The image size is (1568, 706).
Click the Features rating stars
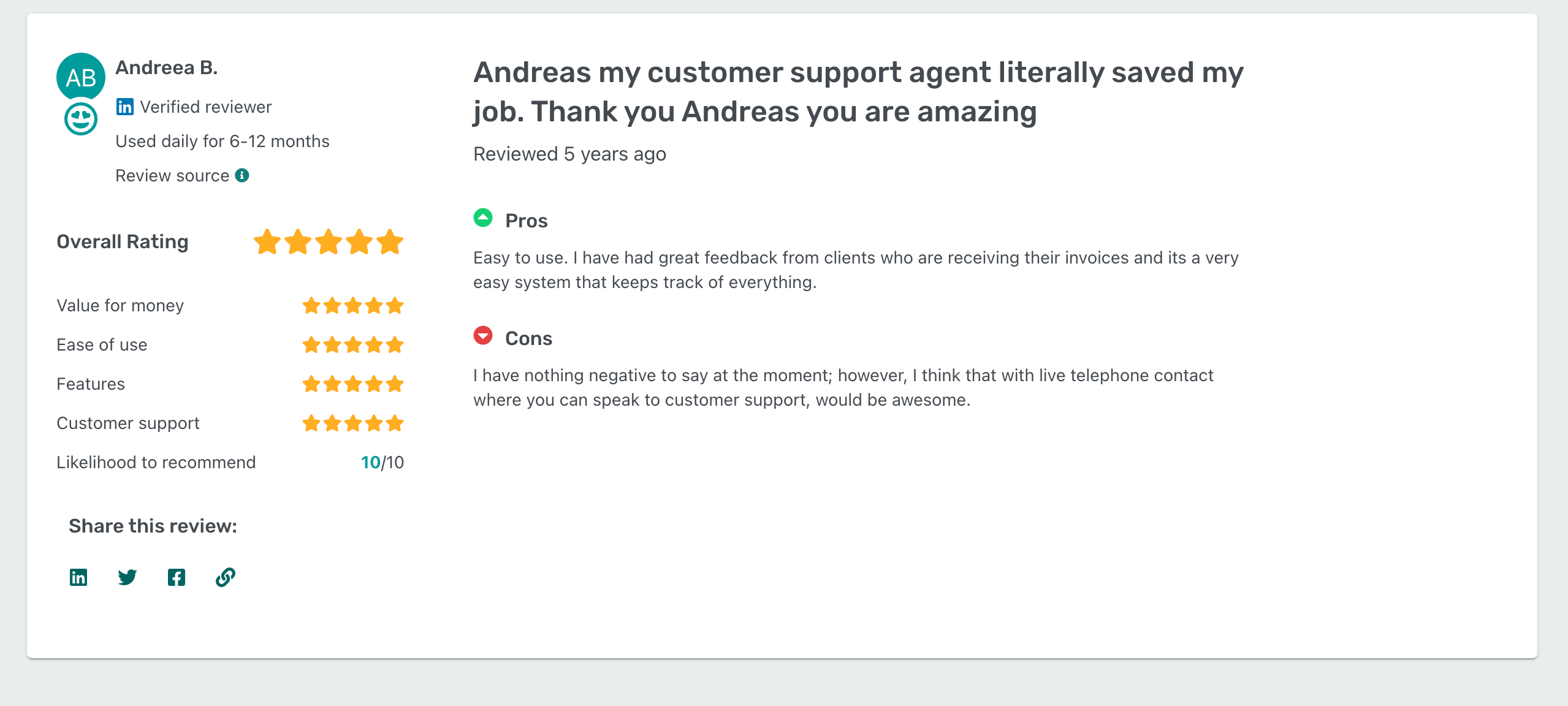pos(354,383)
